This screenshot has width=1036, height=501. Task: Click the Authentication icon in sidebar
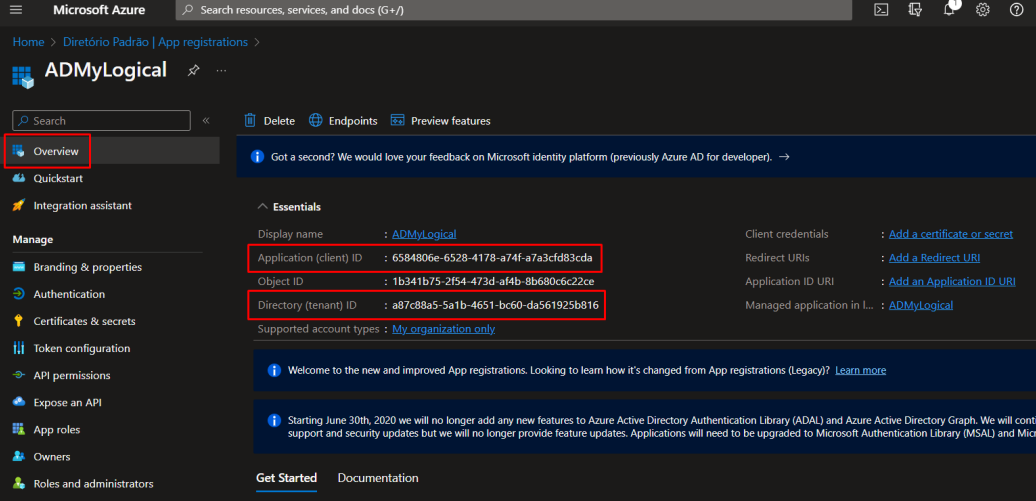coord(19,294)
